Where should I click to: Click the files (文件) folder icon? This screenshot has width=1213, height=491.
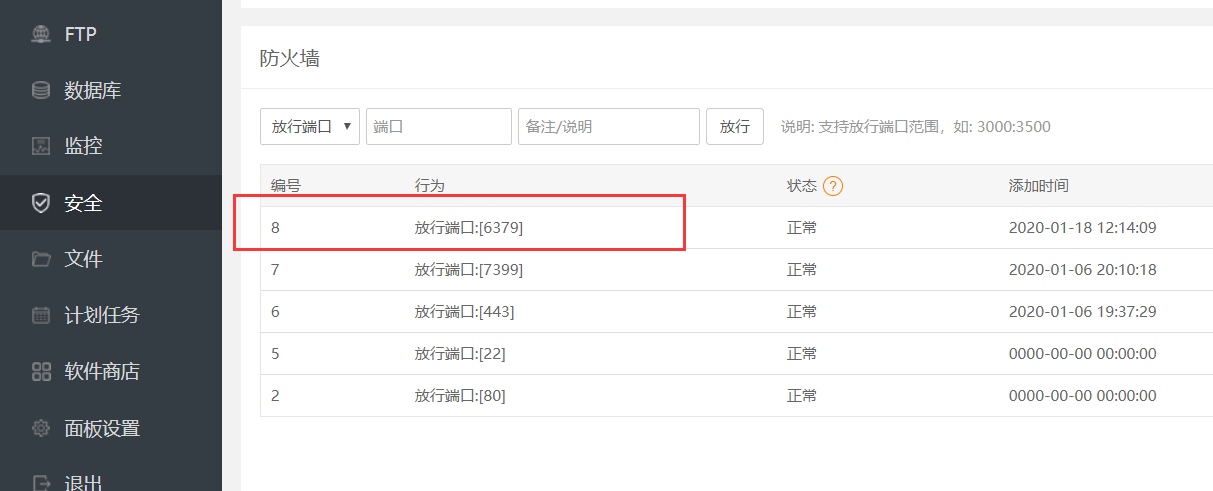41,259
